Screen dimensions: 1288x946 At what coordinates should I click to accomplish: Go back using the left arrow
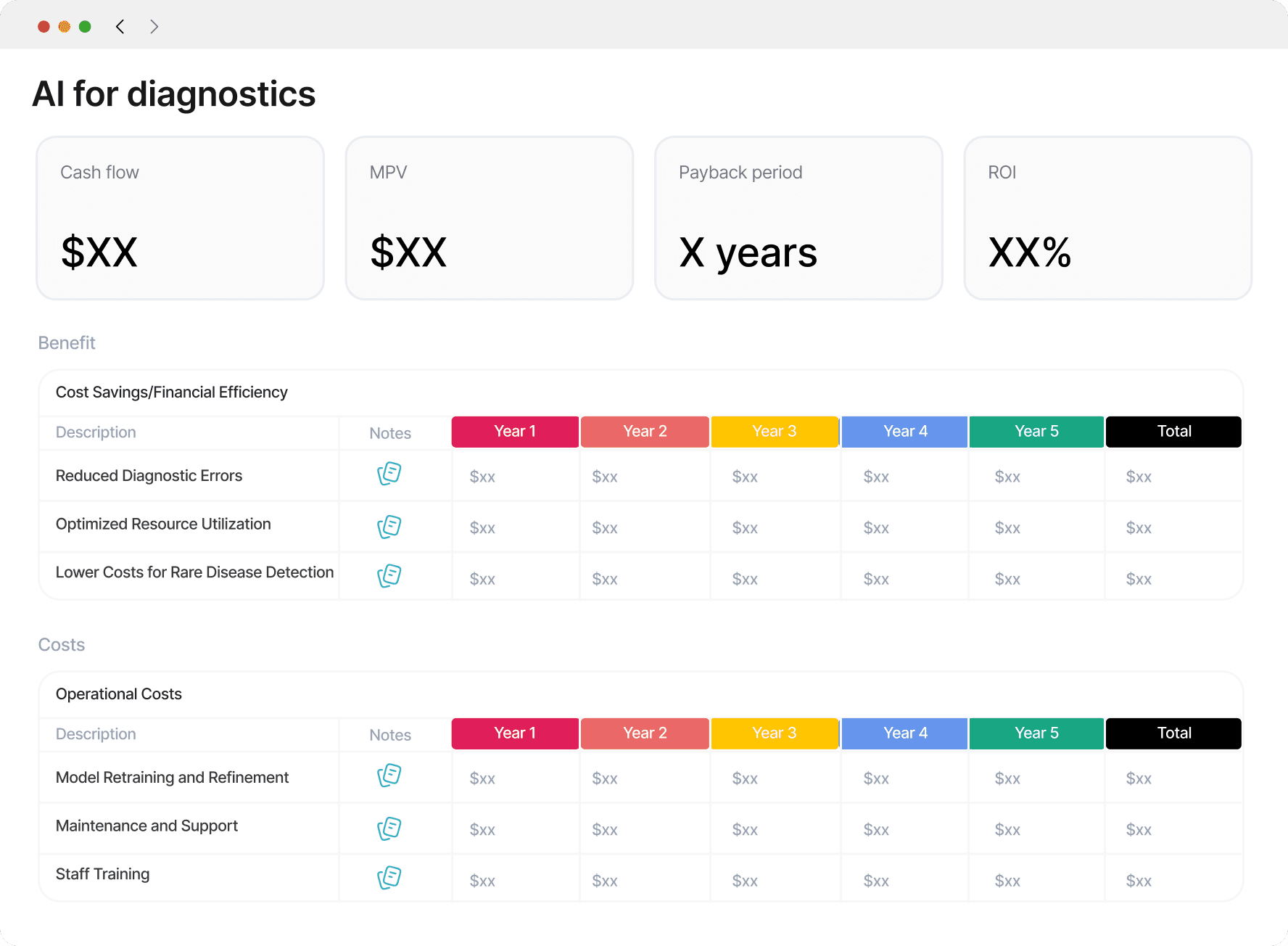(x=120, y=27)
